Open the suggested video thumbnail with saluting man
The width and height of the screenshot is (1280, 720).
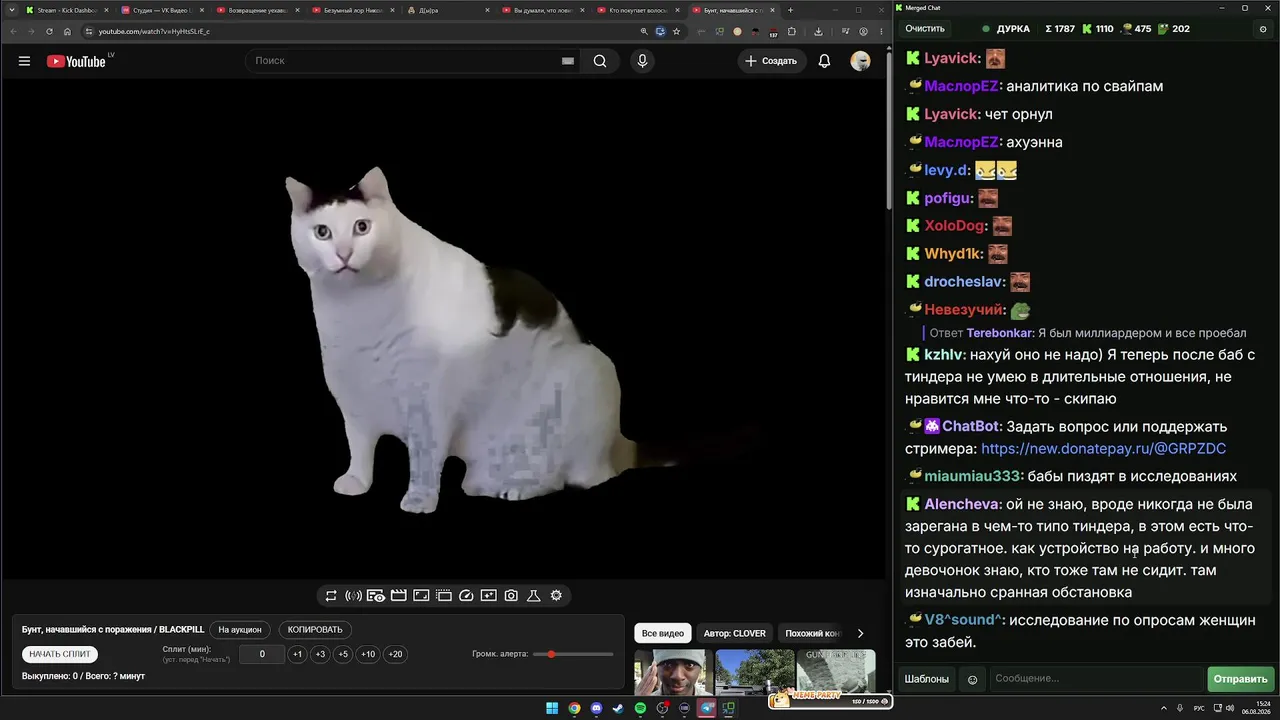(673, 672)
